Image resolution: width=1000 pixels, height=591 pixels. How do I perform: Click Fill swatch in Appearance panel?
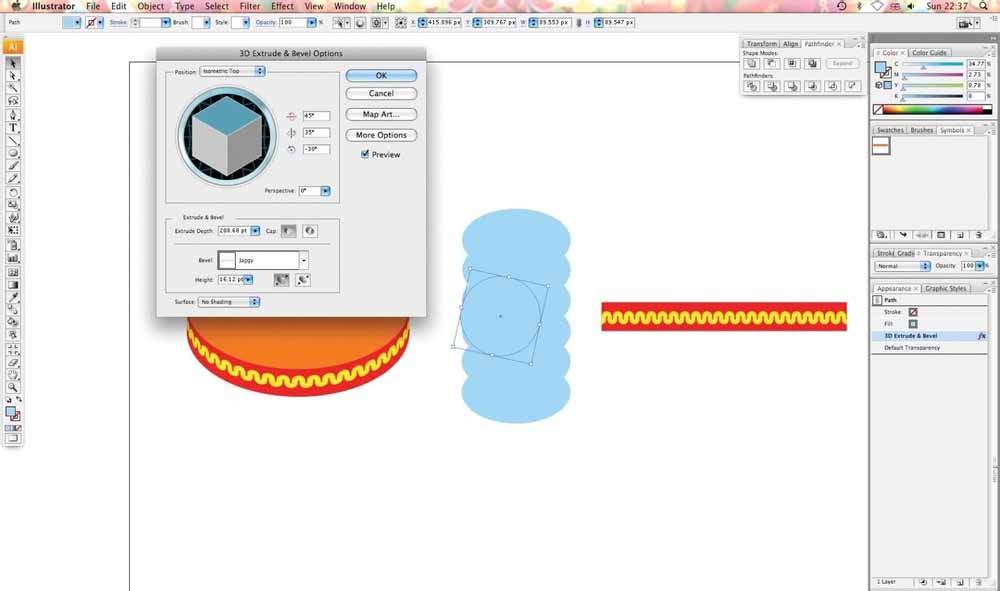pyautogui.click(x=913, y=324)
